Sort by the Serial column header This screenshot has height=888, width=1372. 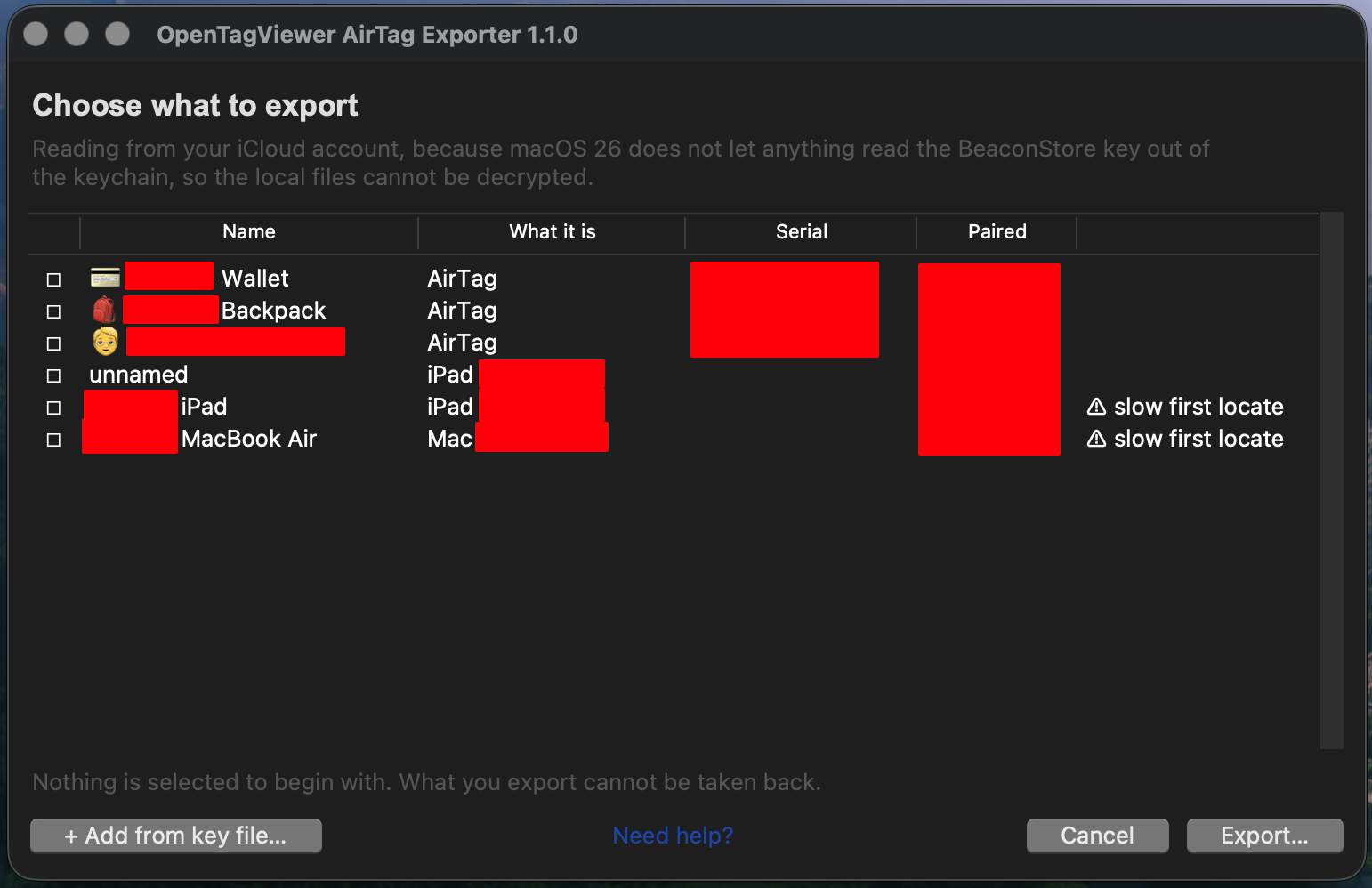[x=802, y=232]
